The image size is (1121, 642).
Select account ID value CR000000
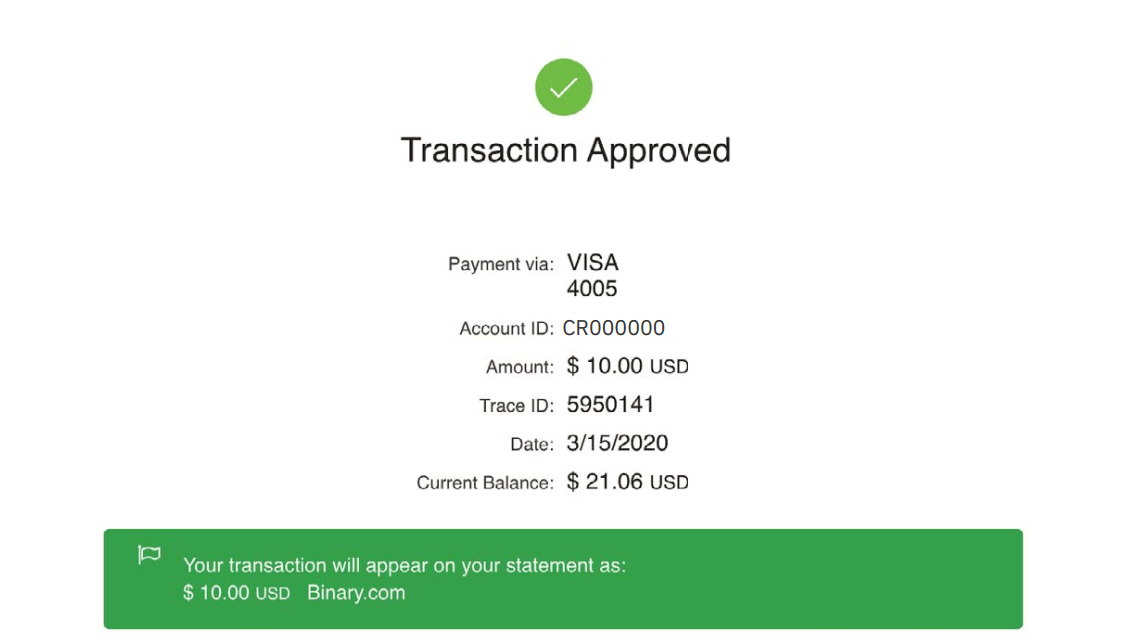[614, 328]
